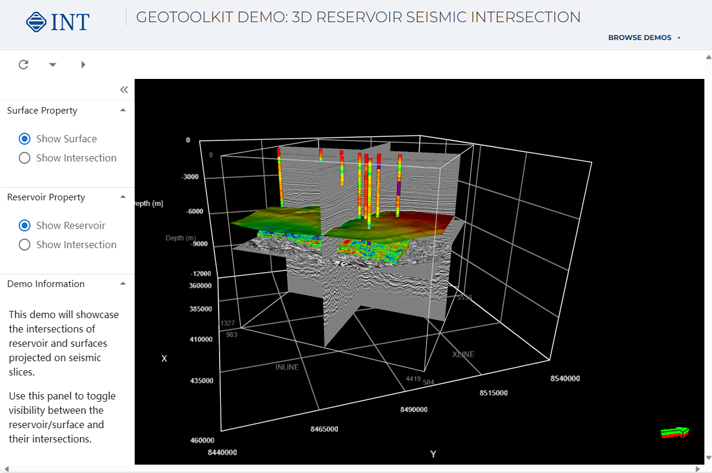The height and width of the screenshot is (473, 712).
Task: Collapse the Surface Property section
Action: (x=123, y=111)
